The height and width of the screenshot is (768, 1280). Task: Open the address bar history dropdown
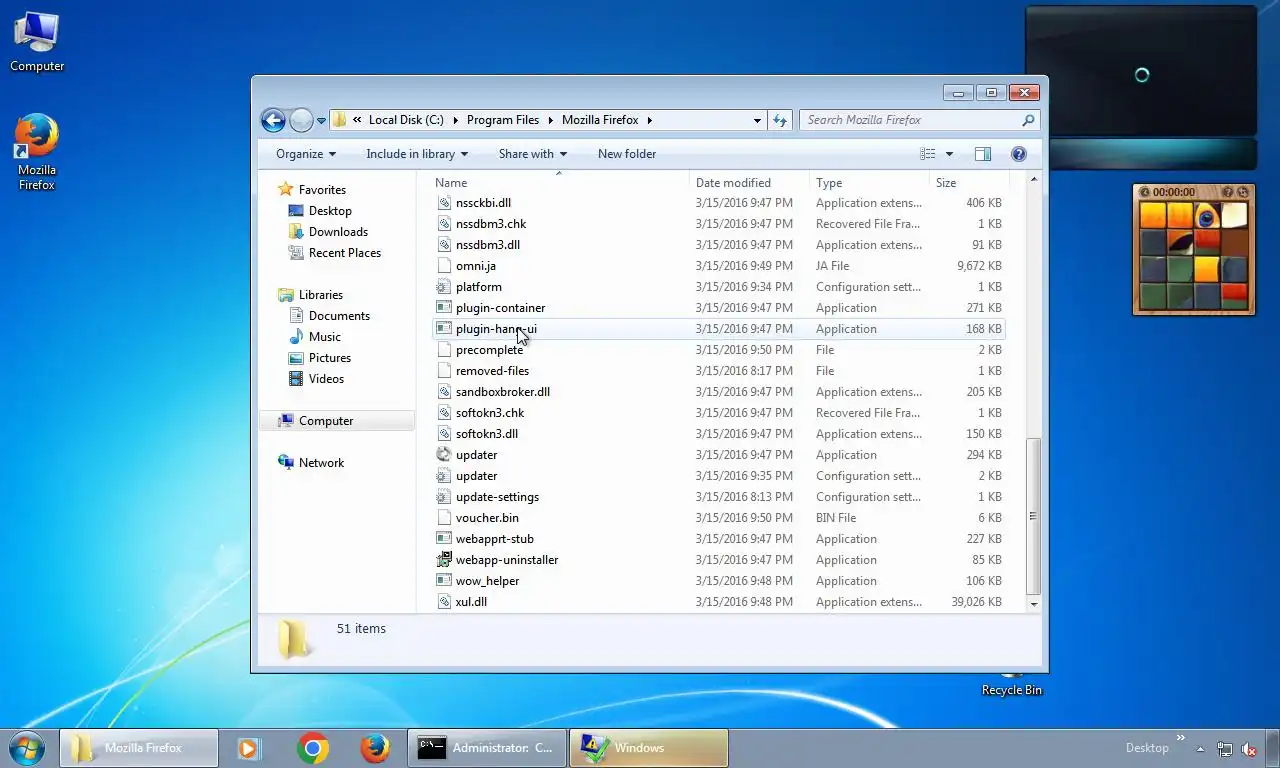tap(757, 120)
